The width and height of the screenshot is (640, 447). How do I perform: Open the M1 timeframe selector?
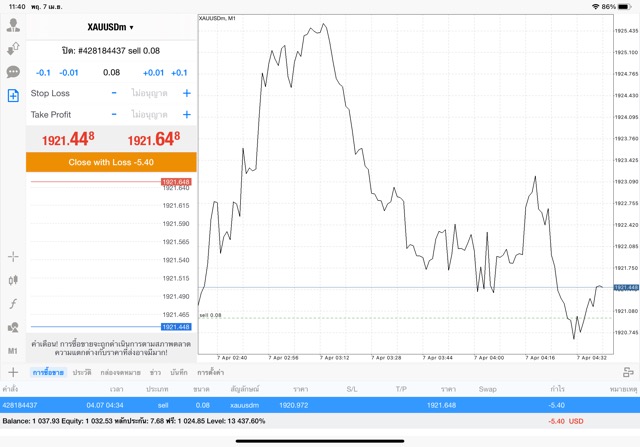[13, 351]
